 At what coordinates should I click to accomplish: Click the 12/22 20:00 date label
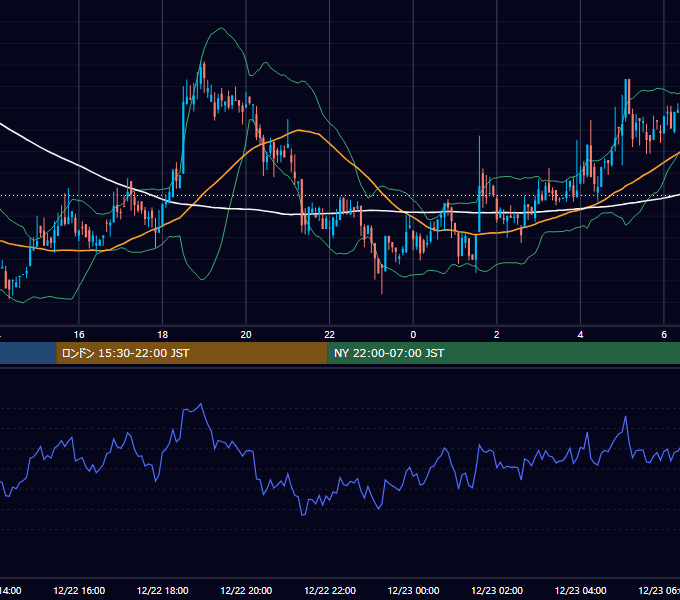pos(246,590)
